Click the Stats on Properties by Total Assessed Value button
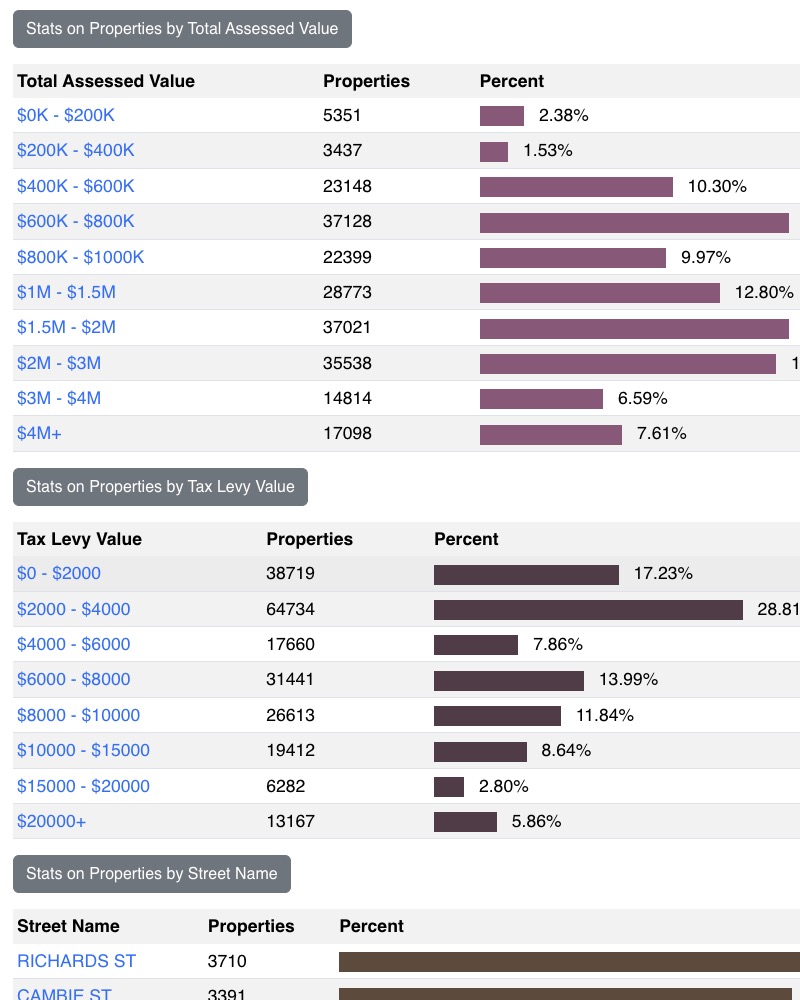 182,29
